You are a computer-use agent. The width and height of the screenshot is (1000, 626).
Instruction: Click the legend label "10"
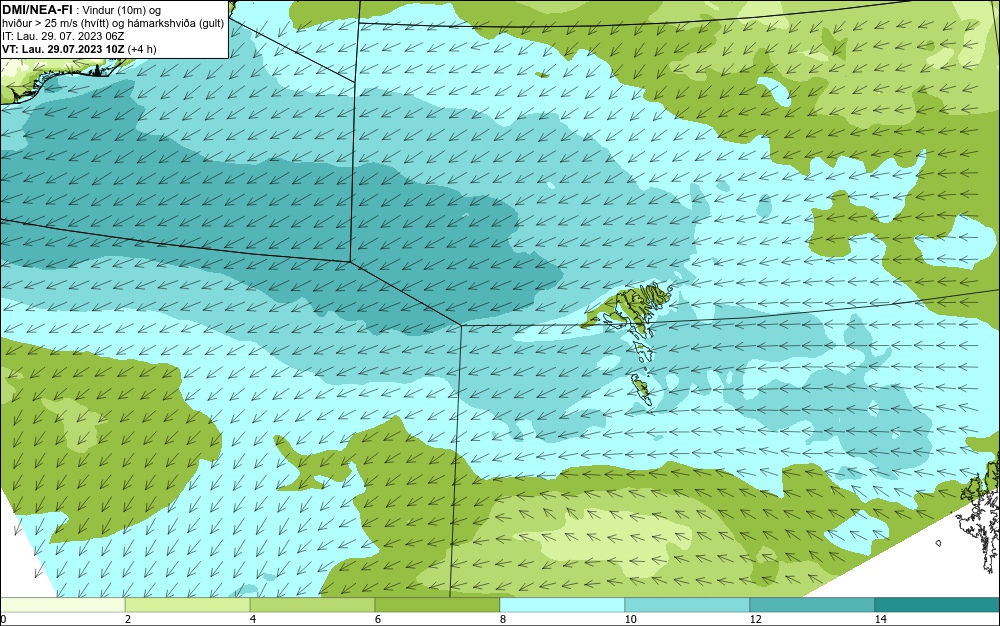pyautogui.click(x=630, y=619)
